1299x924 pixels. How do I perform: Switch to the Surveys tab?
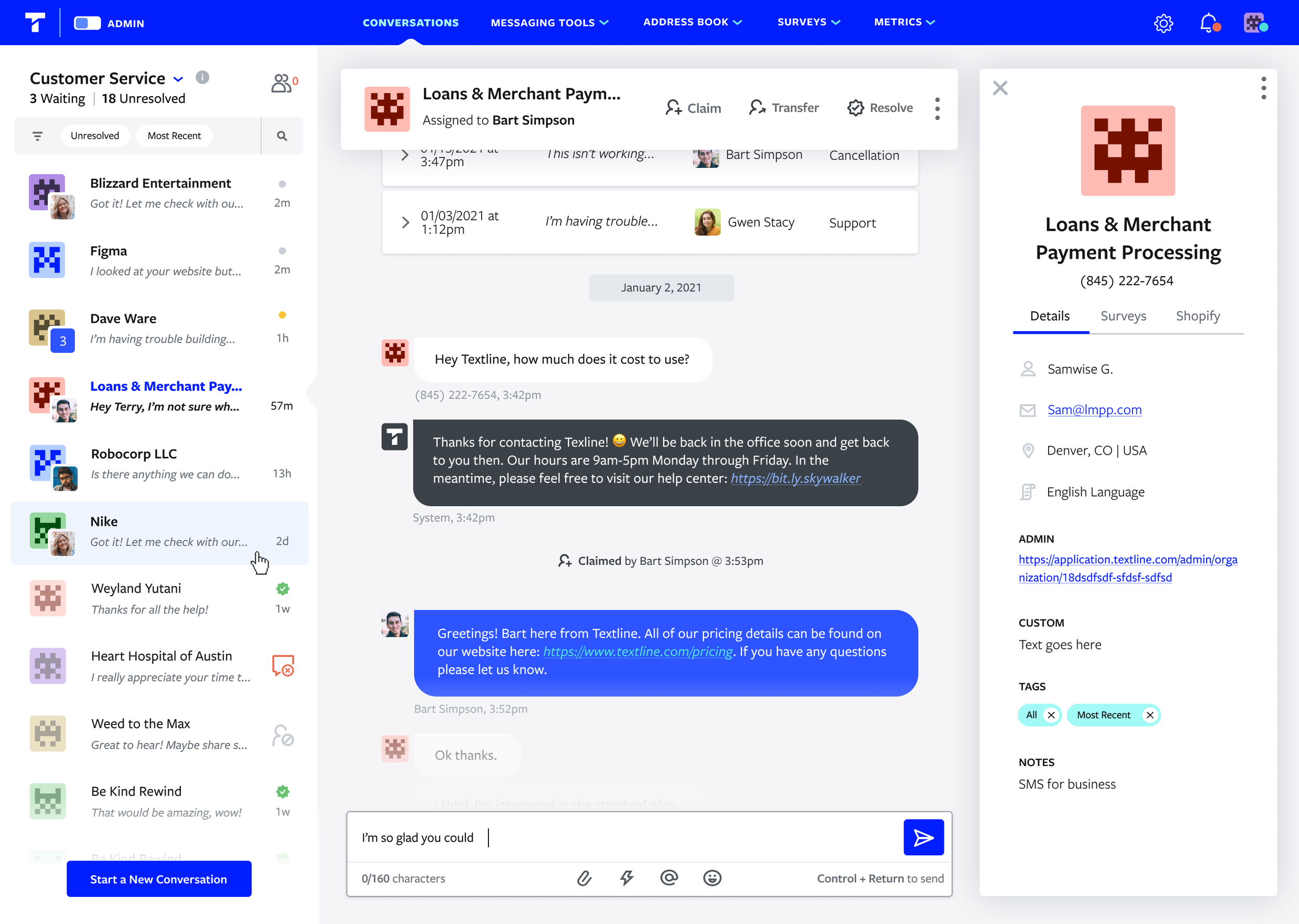pos(1123,316)
